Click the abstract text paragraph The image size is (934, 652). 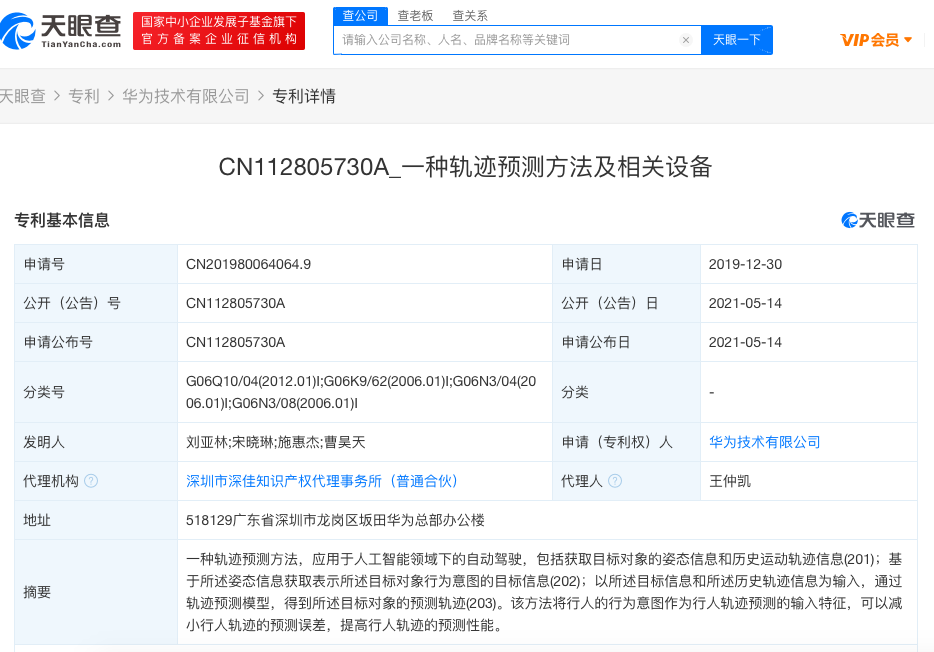point(544,592)
